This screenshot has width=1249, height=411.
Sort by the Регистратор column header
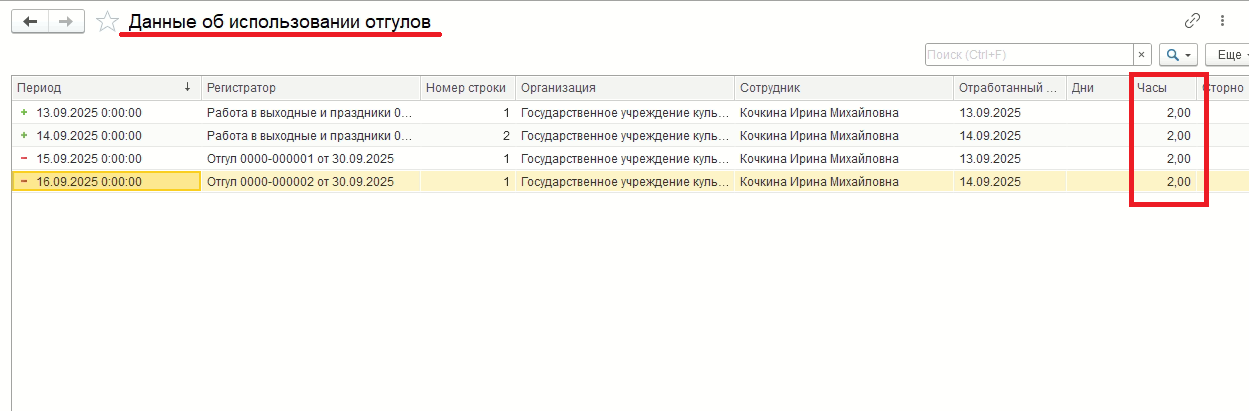point(310,88)
